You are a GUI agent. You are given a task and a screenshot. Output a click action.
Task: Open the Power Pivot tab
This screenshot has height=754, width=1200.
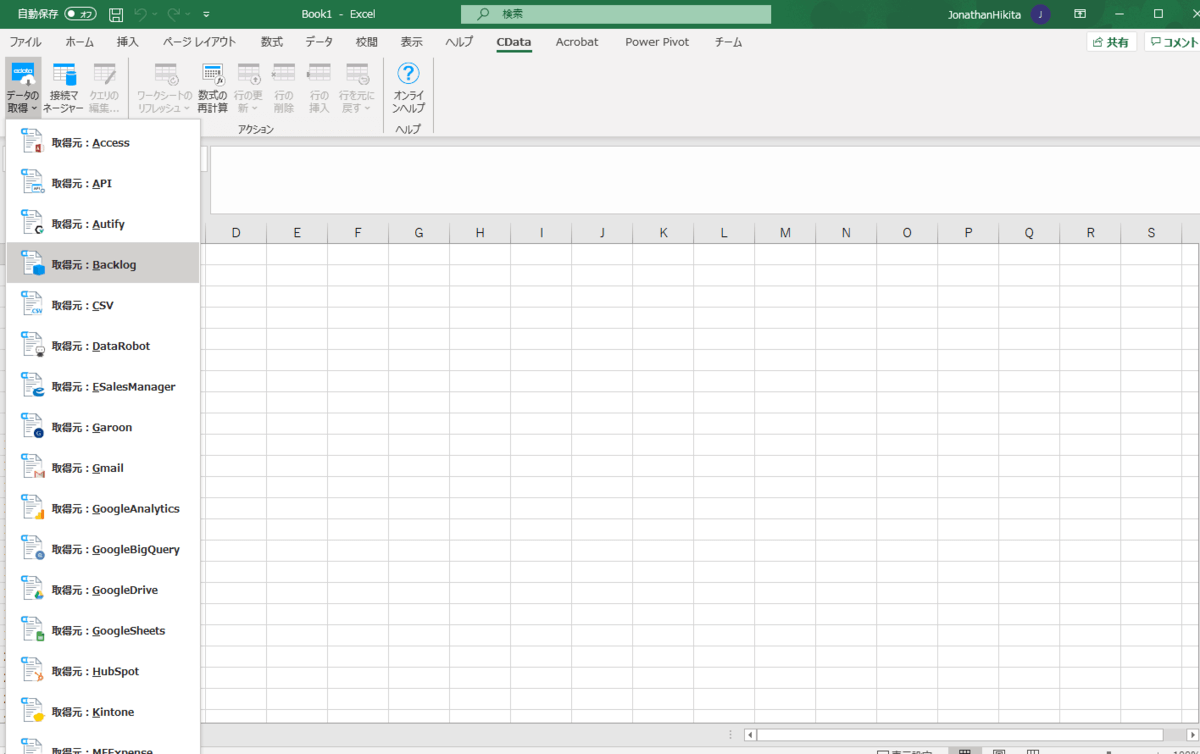(657, 42)
